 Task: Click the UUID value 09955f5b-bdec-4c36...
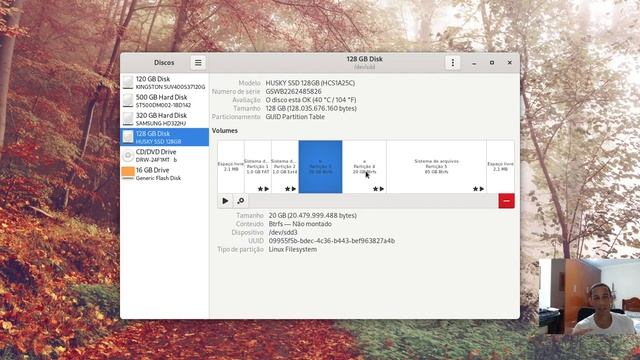pos(331,241)
